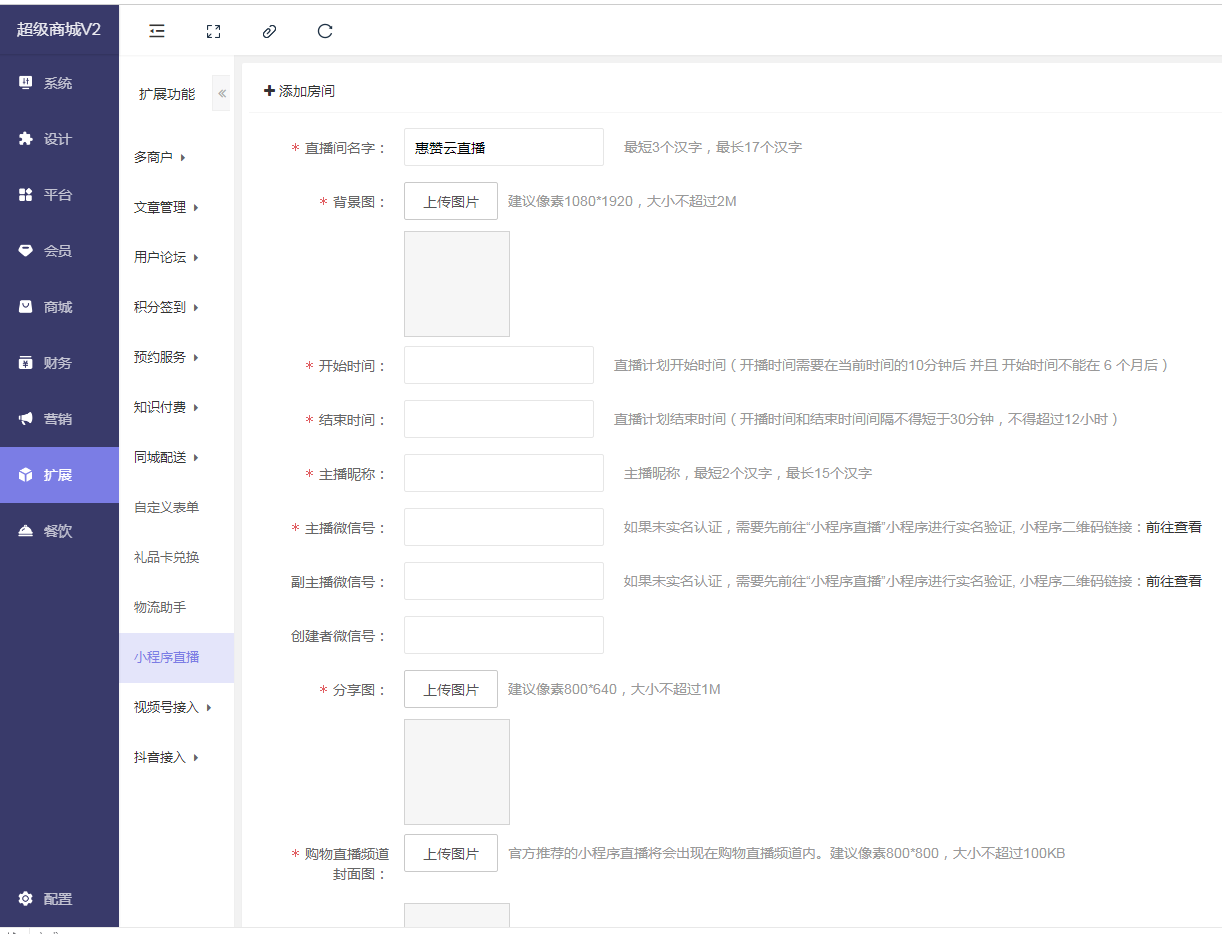The image size is (1222, 934).
Task: Click the 副主播微信号 input field
Action: (x=504, y=581)
